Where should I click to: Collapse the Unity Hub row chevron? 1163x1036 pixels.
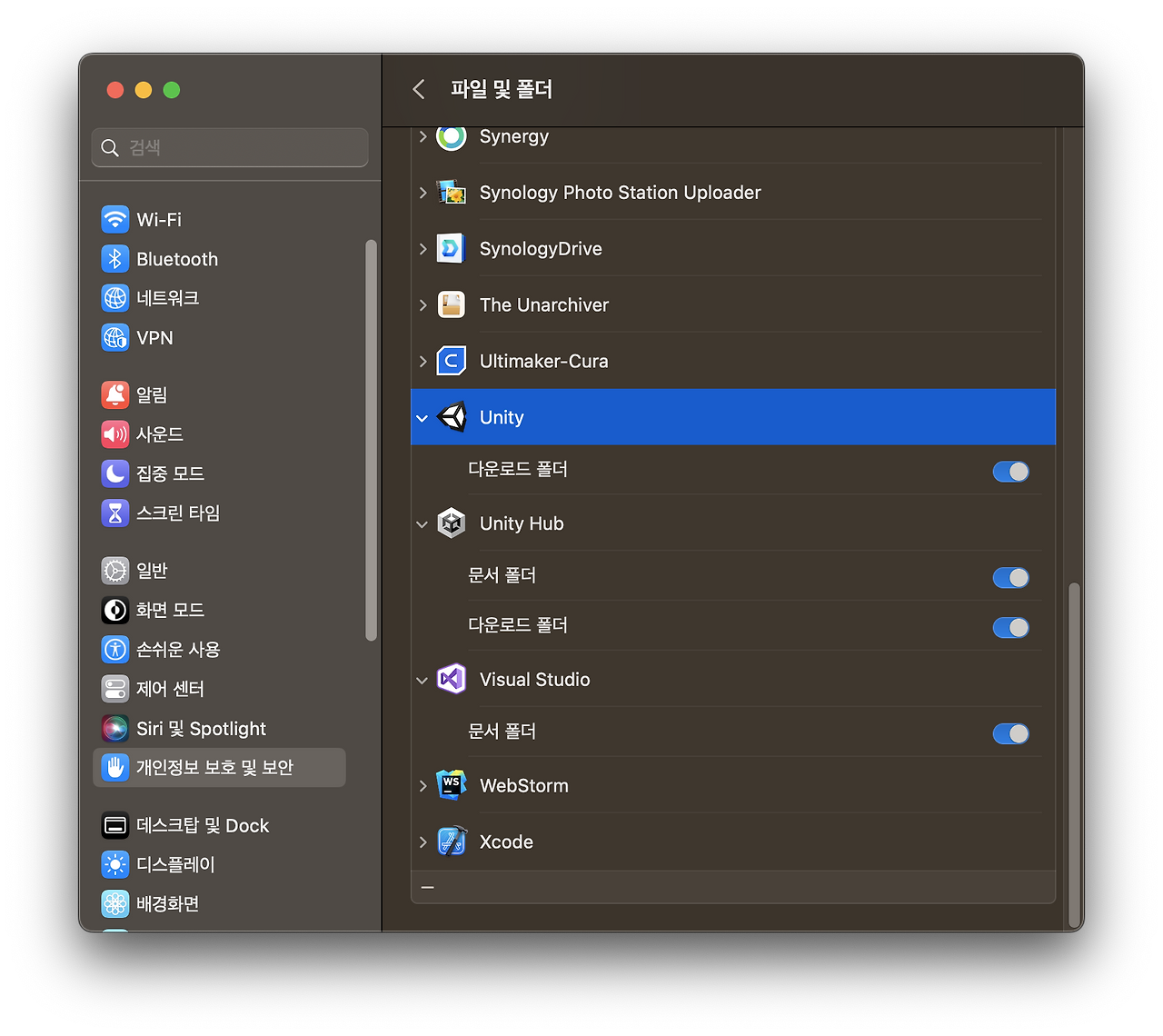(422, 524)
